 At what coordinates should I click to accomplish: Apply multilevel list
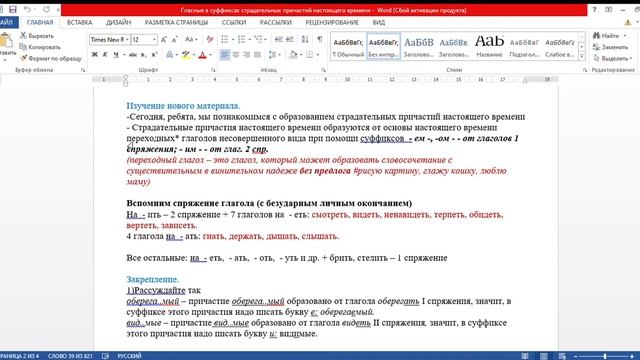point(258,40)
